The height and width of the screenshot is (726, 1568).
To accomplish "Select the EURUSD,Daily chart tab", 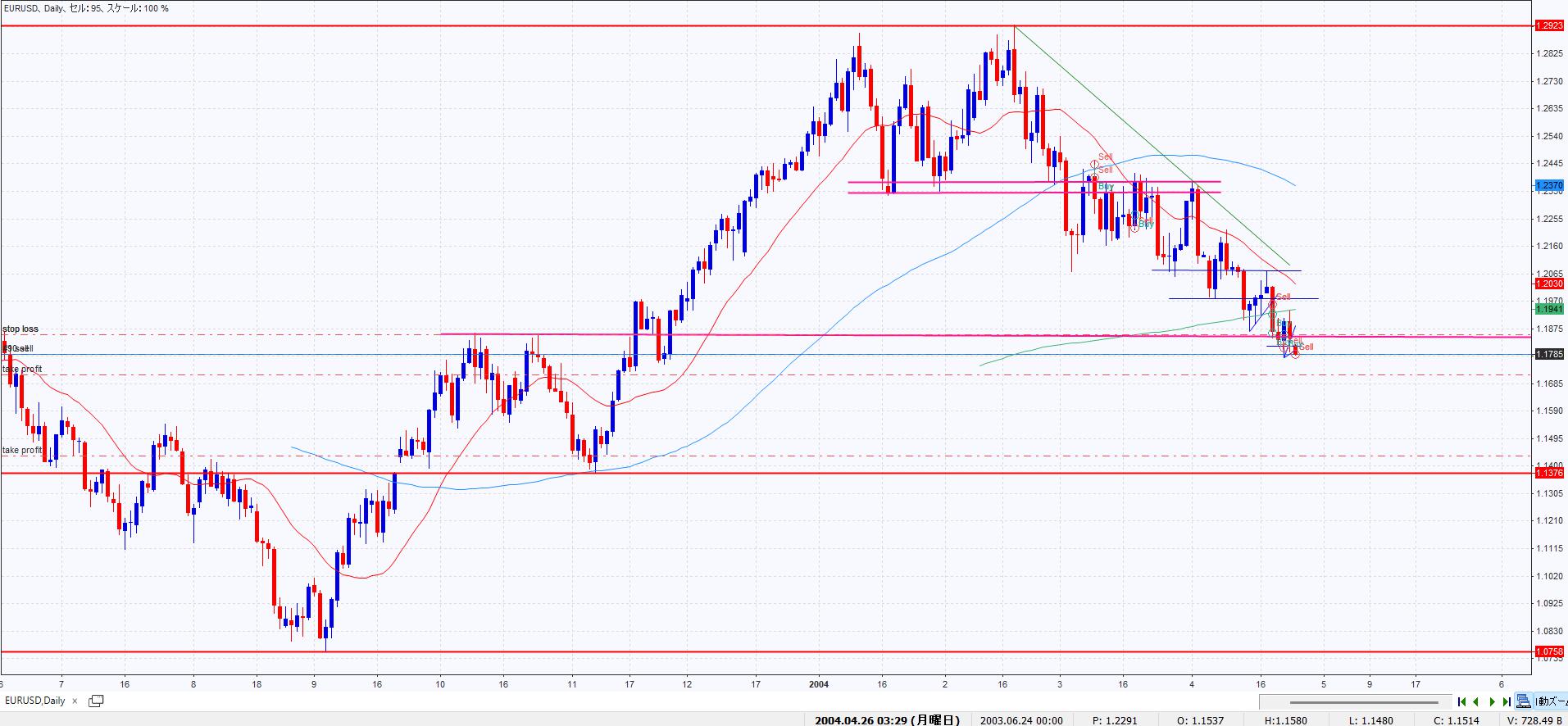I will click(x=35, y=701).
